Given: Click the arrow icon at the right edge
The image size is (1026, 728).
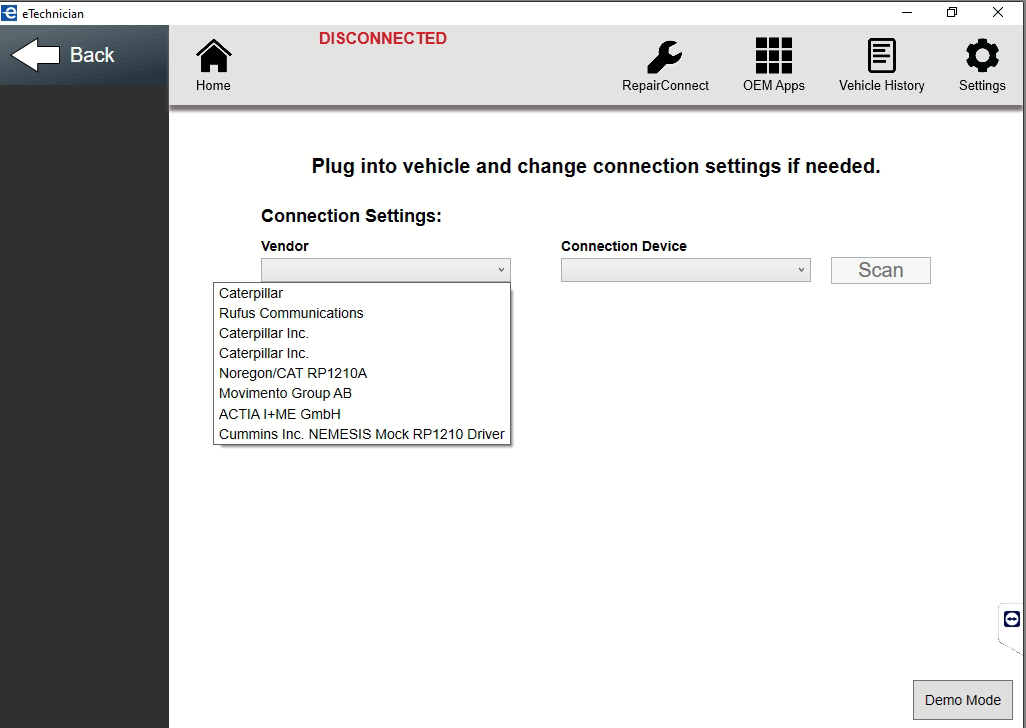Looking at the screenshot, I should [1014, 619].
